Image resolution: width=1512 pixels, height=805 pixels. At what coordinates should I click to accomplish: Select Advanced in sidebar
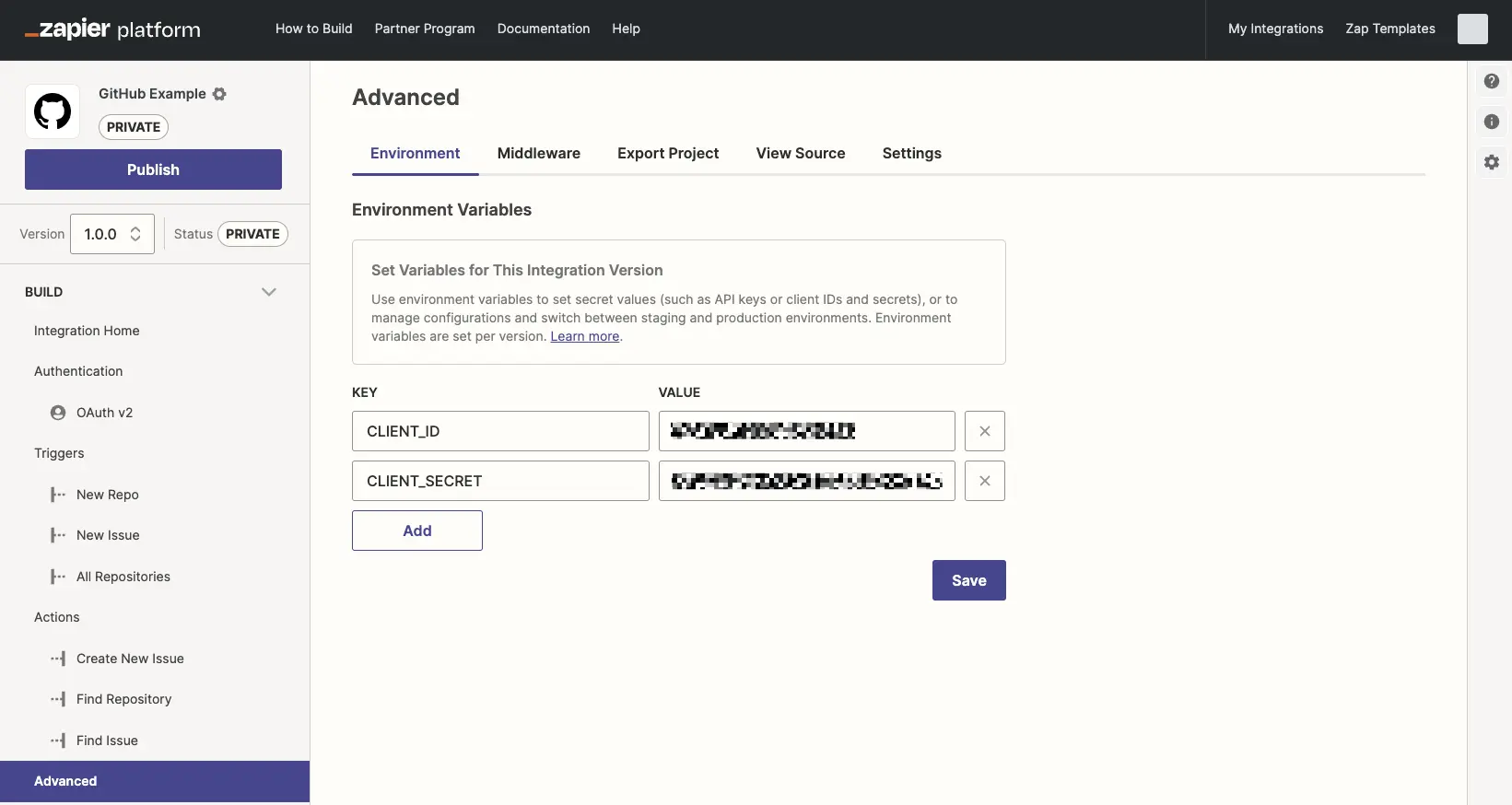155,781
